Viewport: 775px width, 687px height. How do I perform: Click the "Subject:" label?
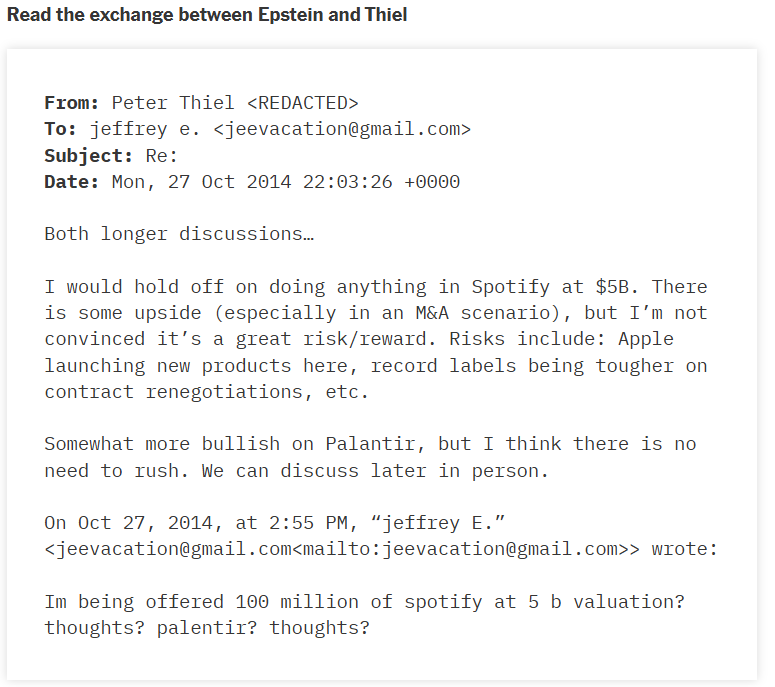point(89,155)
